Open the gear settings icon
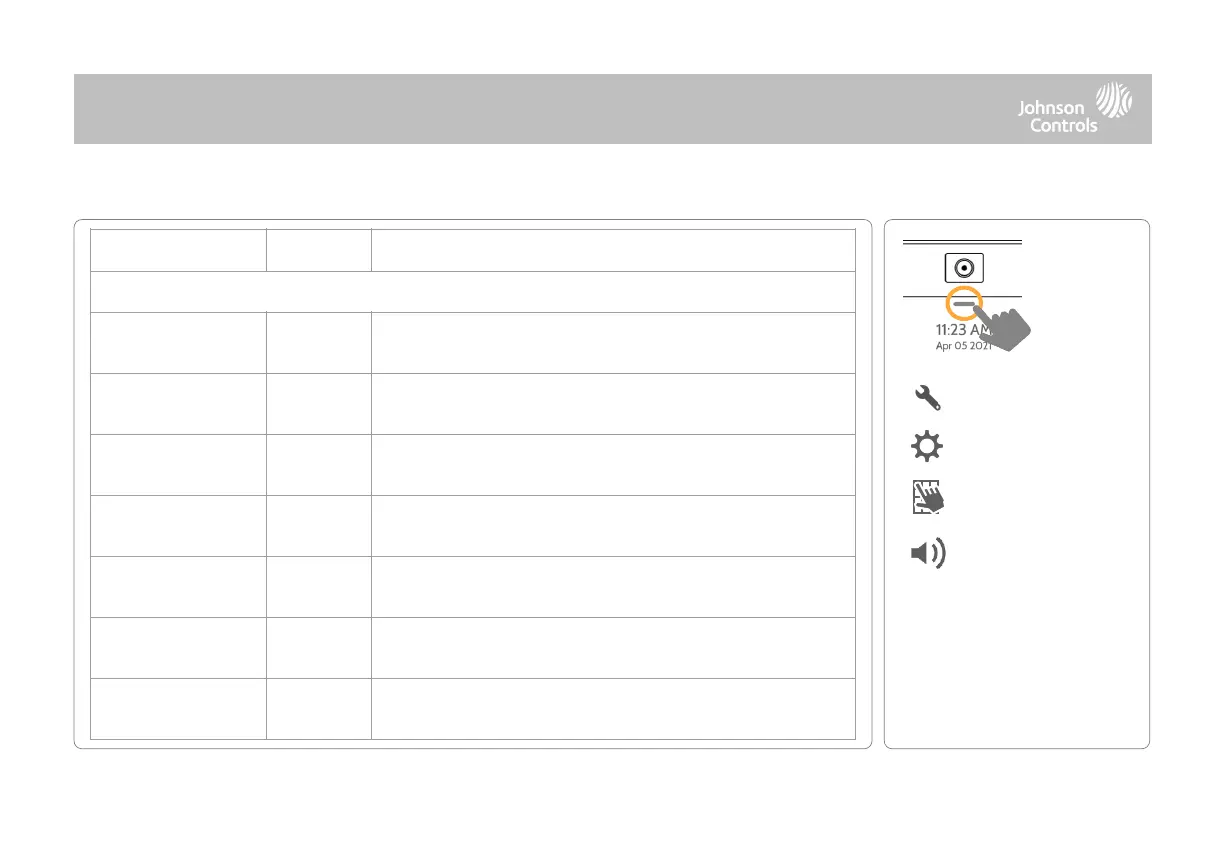This screenshot has height=864, width=1224. (x=927, y=447)
